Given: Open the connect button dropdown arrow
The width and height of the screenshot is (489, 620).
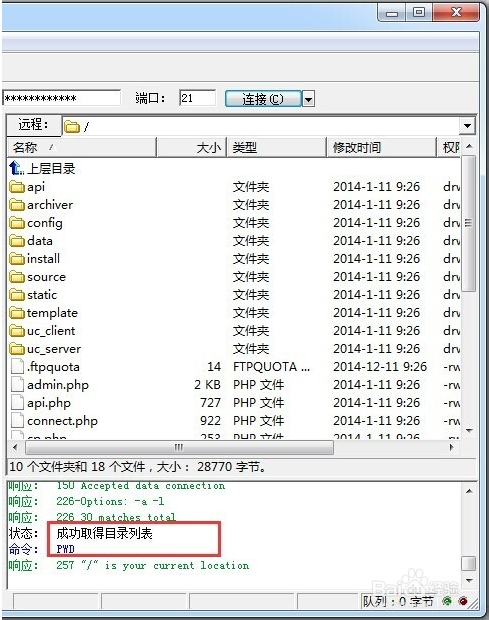Looking at the screenshot, I should coord(308,99).
